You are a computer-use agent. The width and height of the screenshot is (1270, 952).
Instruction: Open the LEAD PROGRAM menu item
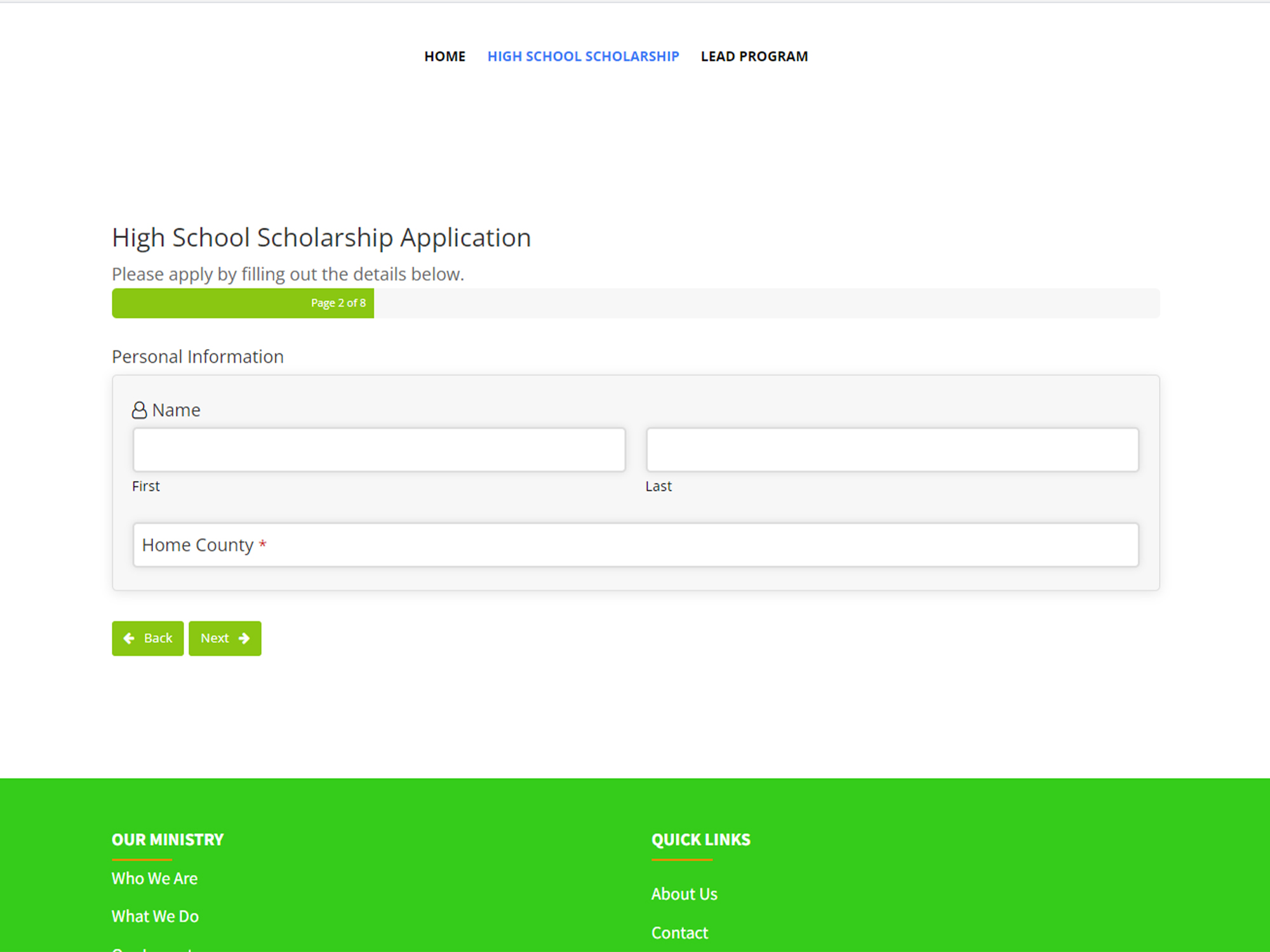(754, 56)
